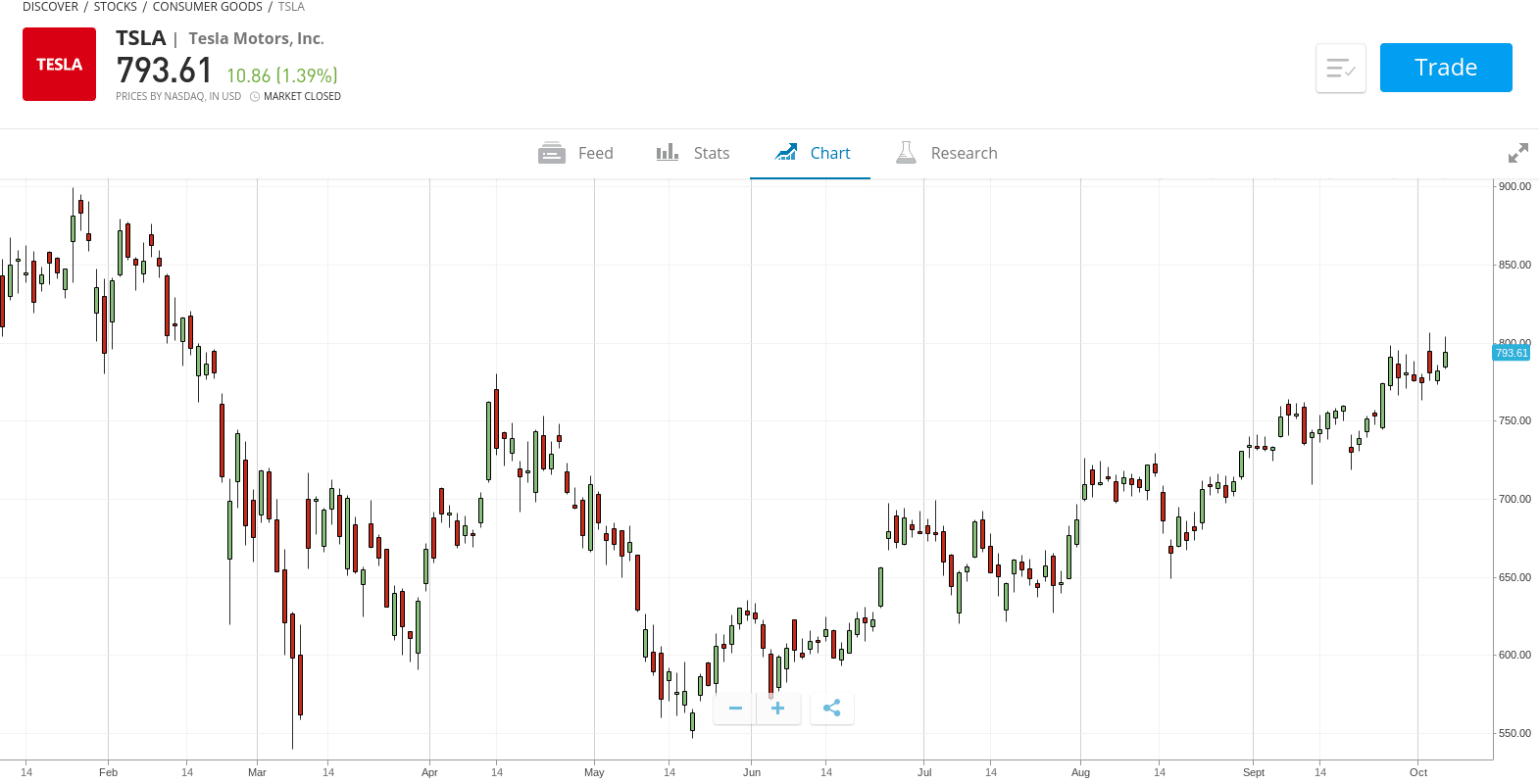1539x784 pixels.
Task: Go to DISCOVER breadcrumb
Action: point(50,7)
